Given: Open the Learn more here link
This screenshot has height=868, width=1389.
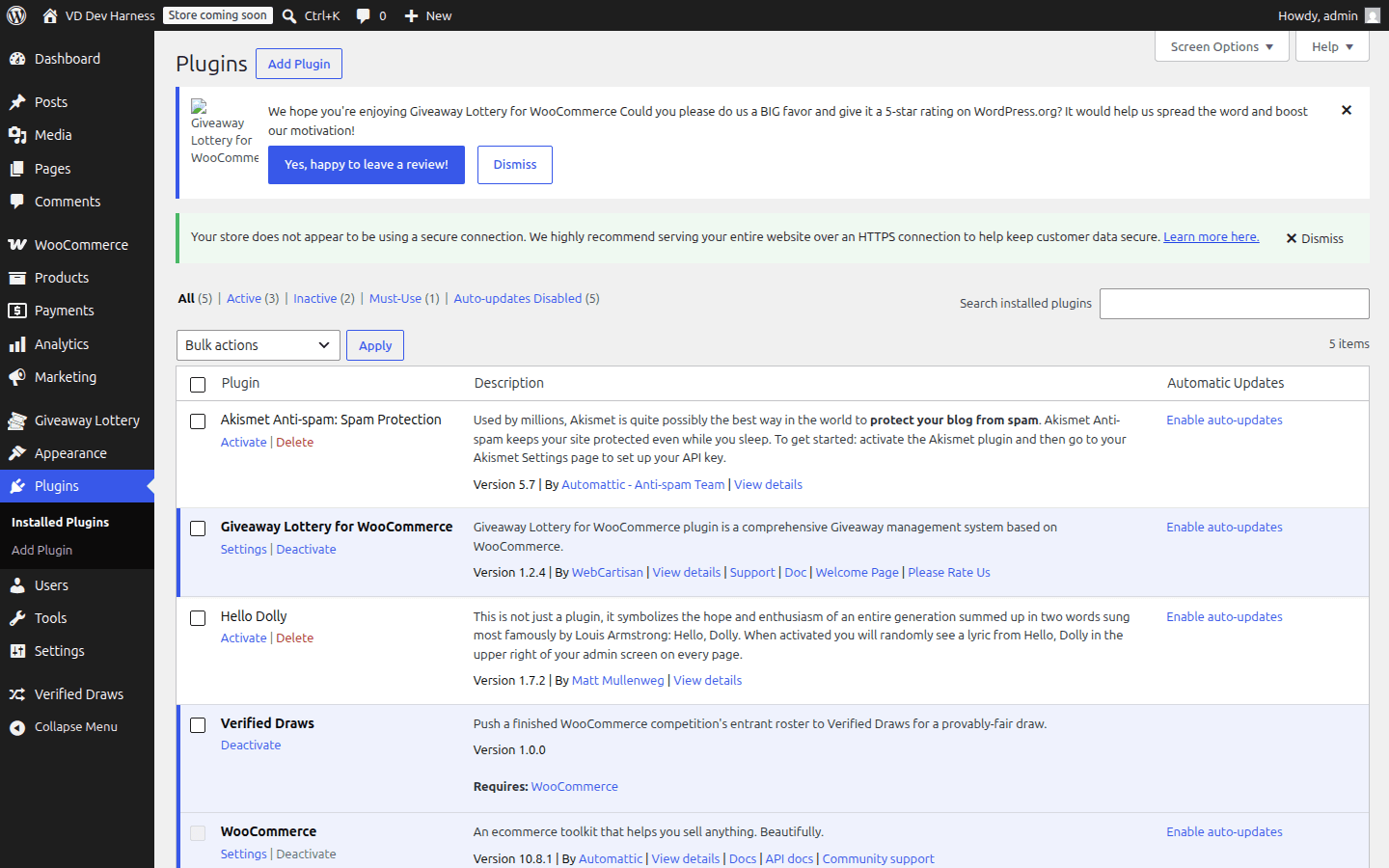Looking at the screenshot, I should pyautogui.click(x=1212, y=236).
